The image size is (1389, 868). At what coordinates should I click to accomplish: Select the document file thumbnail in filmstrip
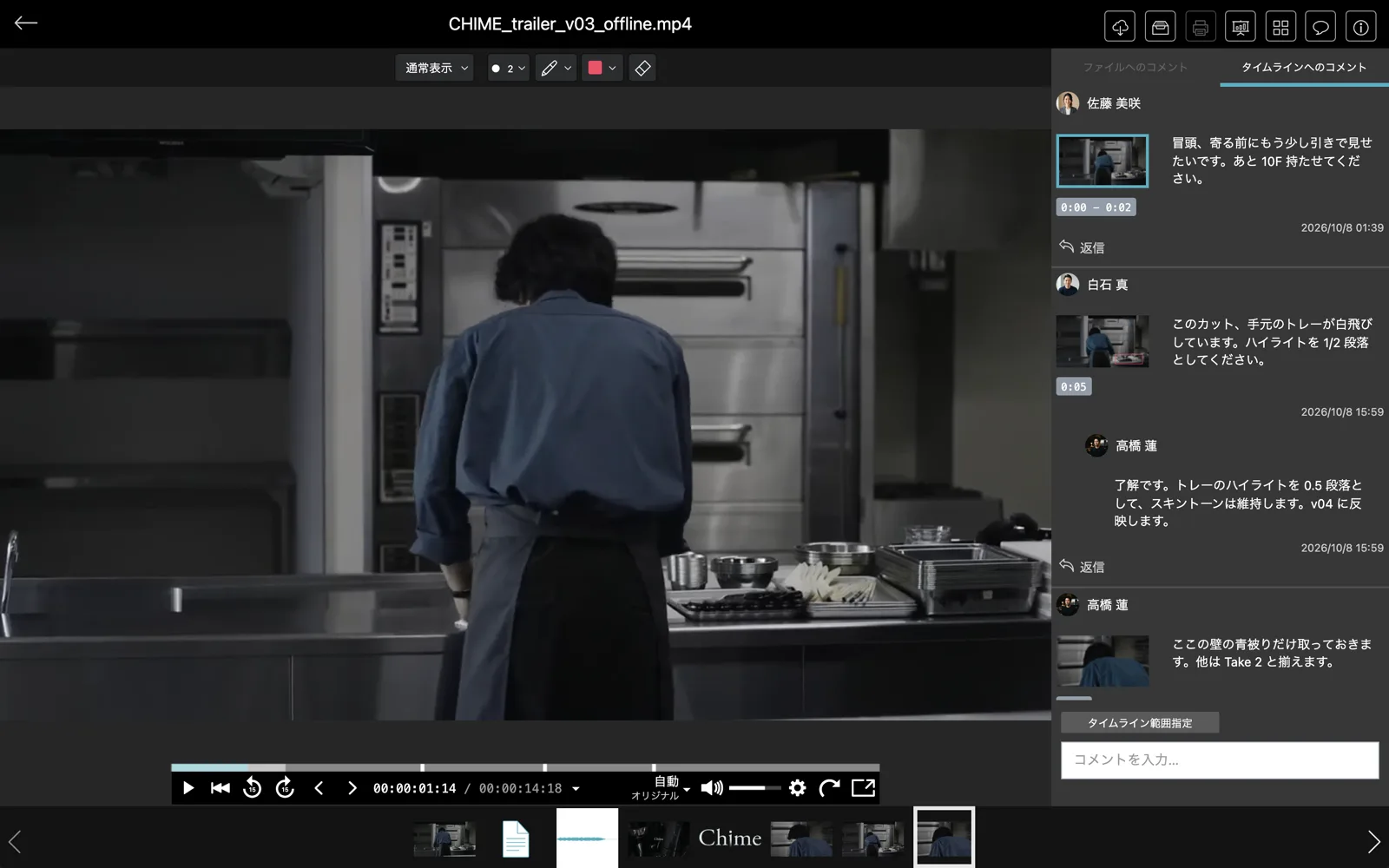click(x=516, y=838)
